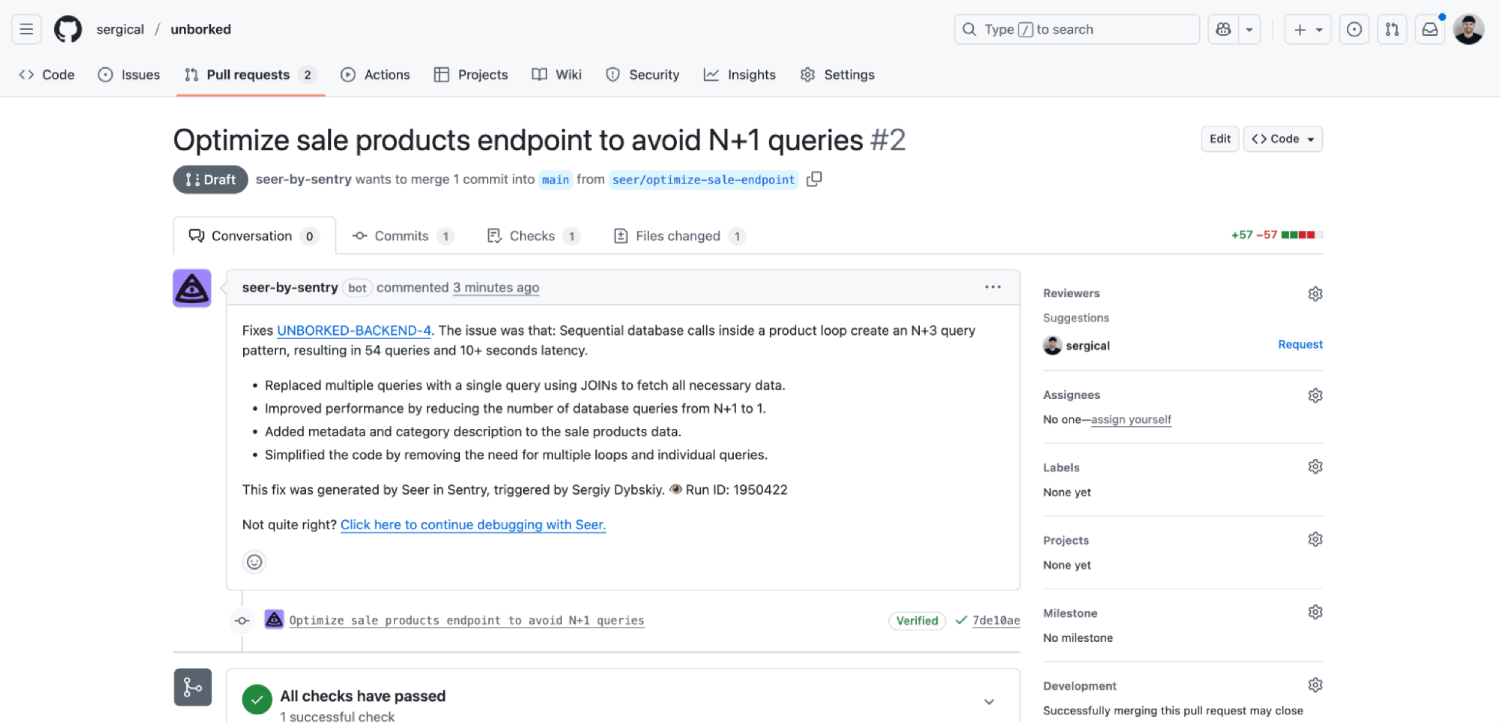Open the create new dropdown arrow
The height and width of the screenshot is (723, 1500).
coord(1320,29)
